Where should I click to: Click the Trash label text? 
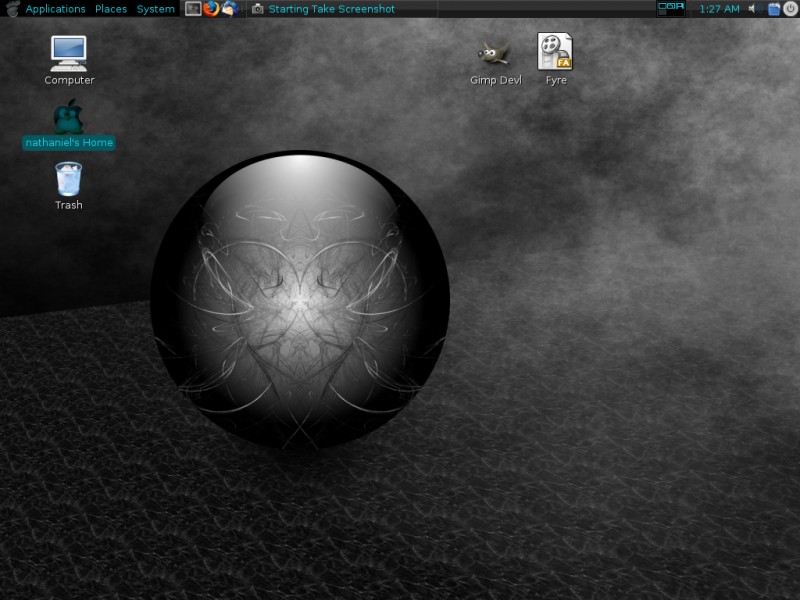point(69,205)
